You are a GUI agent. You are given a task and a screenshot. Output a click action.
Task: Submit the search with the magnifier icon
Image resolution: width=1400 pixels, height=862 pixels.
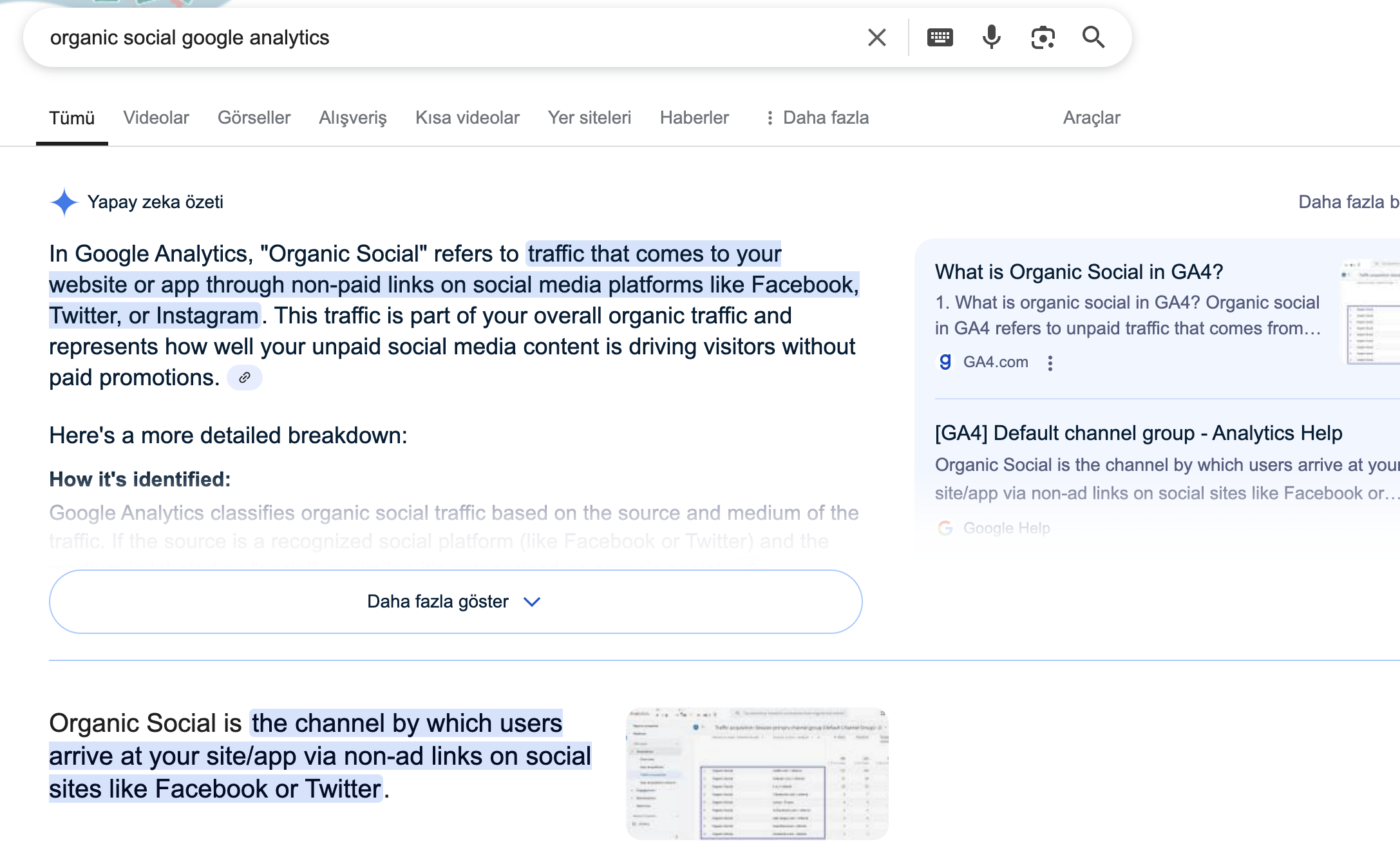(1093, 37)
